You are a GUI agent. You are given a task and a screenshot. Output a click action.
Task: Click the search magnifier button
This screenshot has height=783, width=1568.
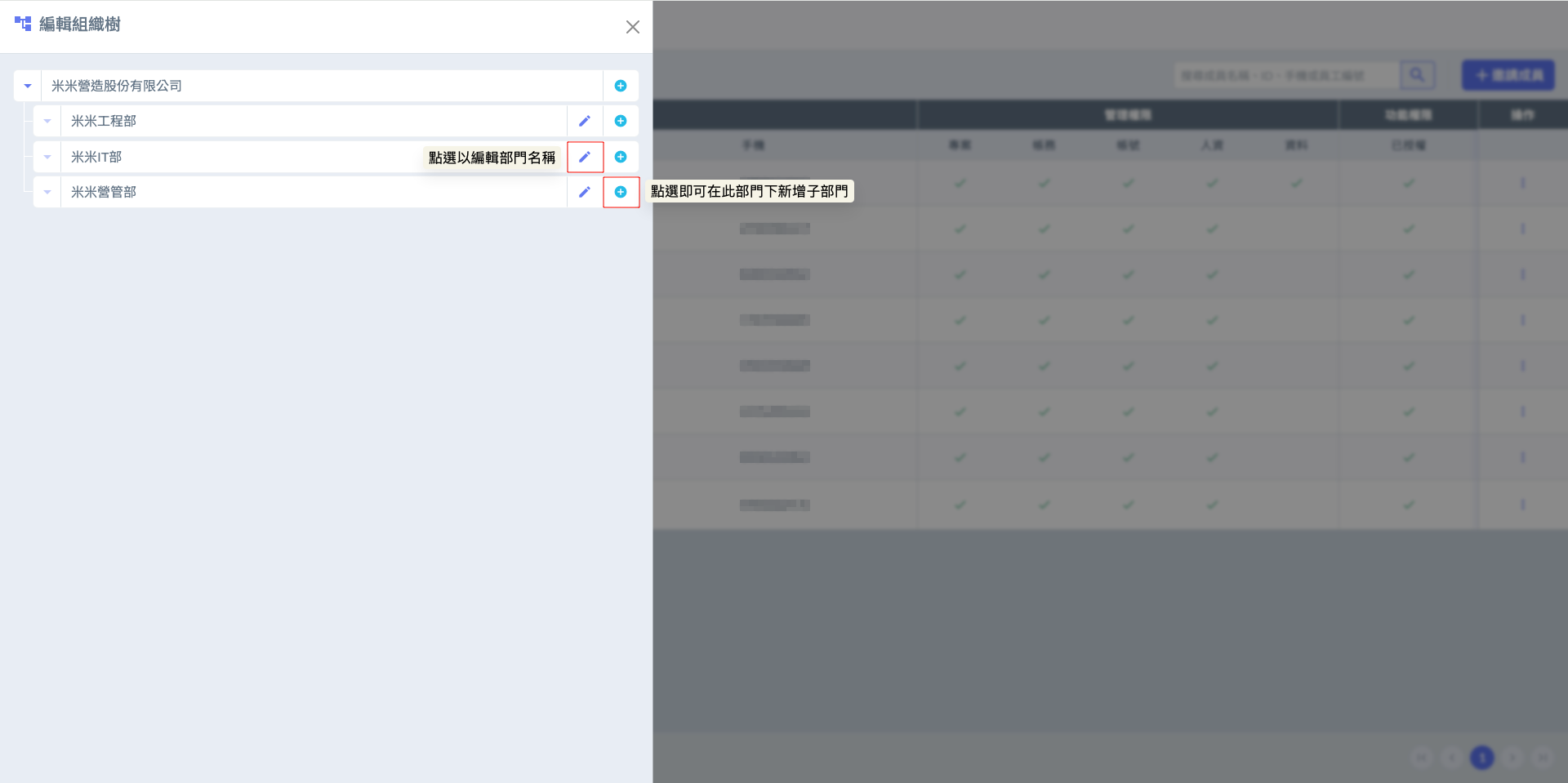1417,75
